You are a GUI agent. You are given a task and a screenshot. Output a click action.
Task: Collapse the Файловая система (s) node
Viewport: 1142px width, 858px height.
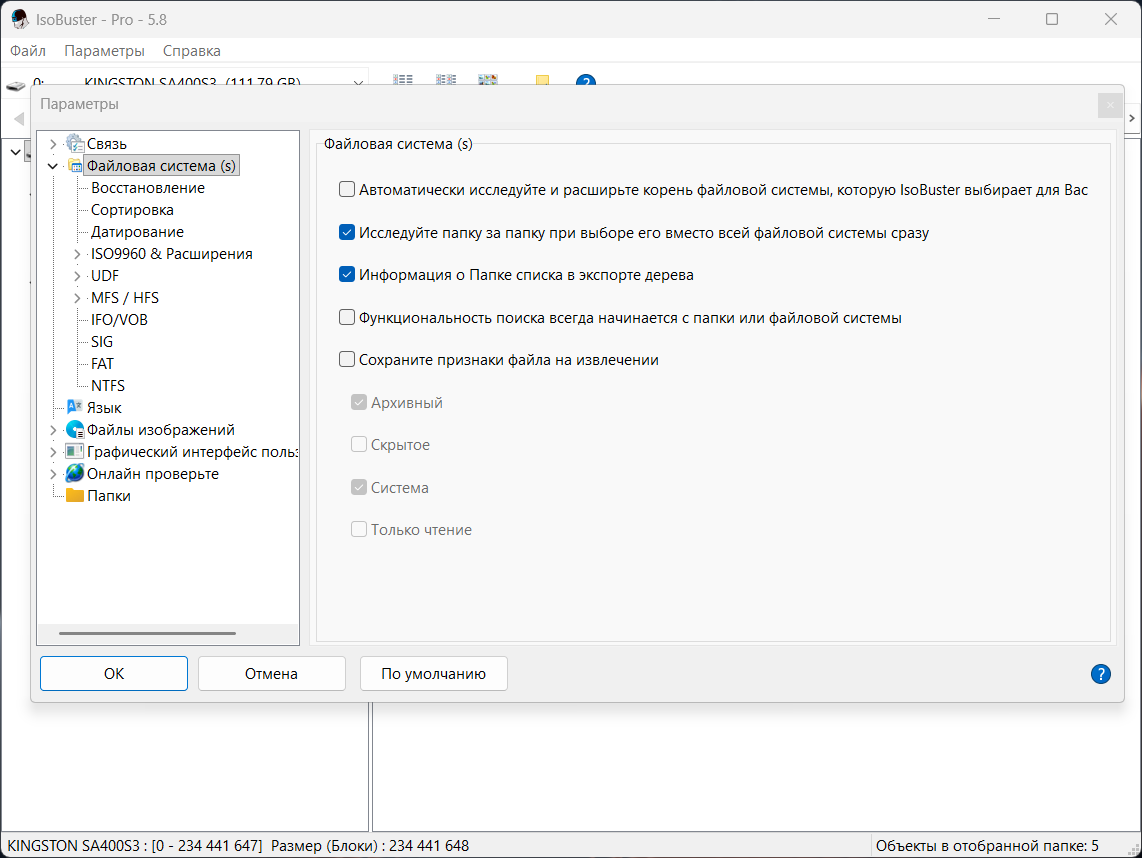(52, 166)
